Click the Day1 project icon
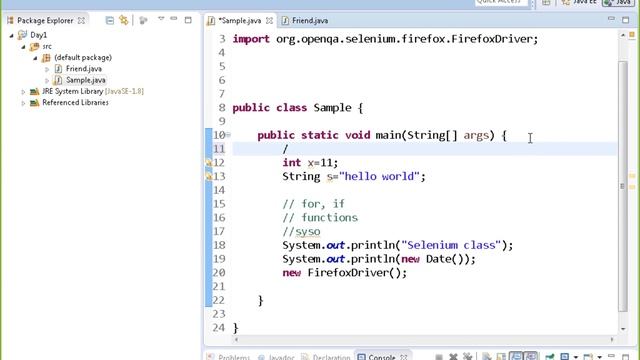 [22, 35]
